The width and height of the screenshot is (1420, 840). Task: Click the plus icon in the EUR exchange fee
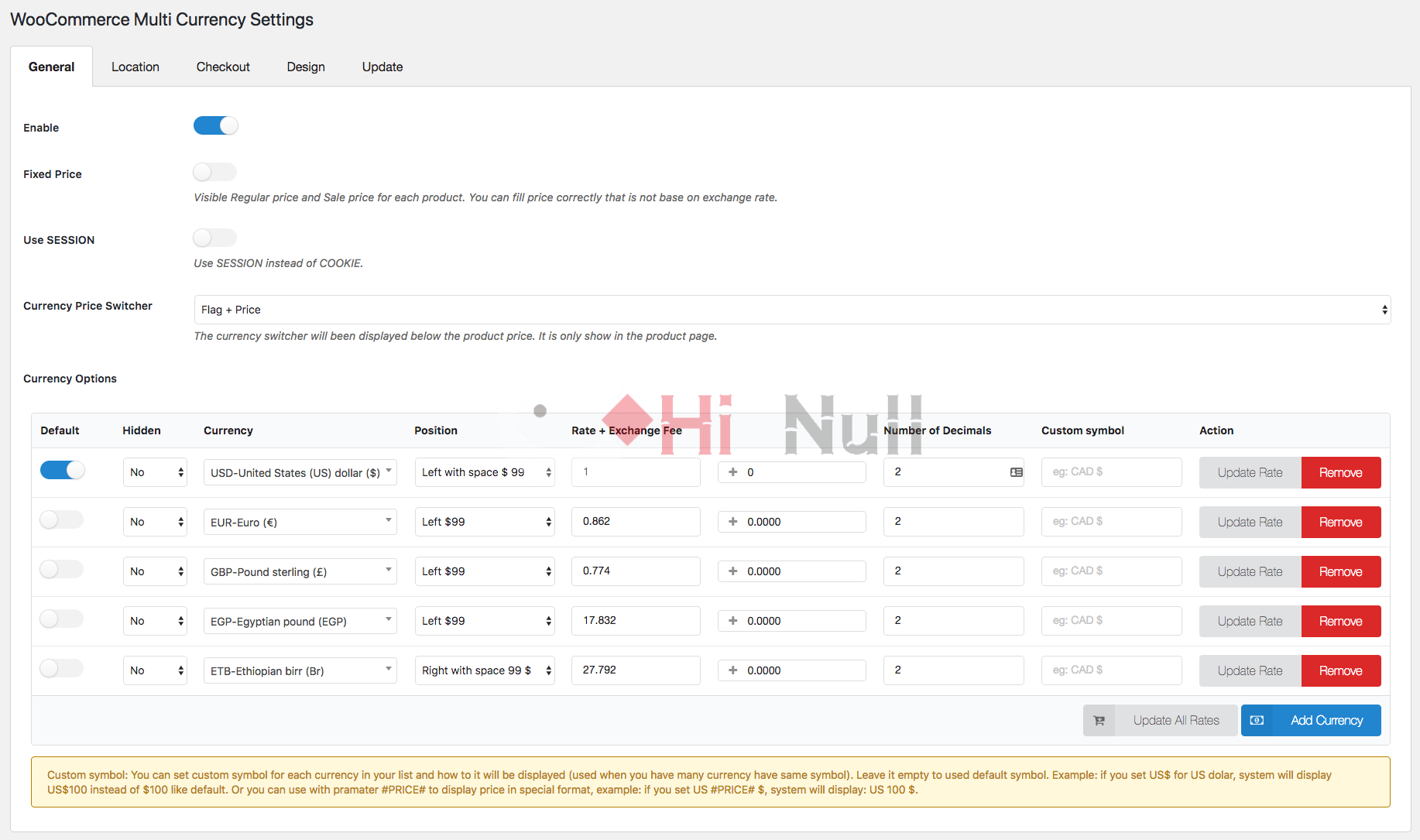coord(732,522)
